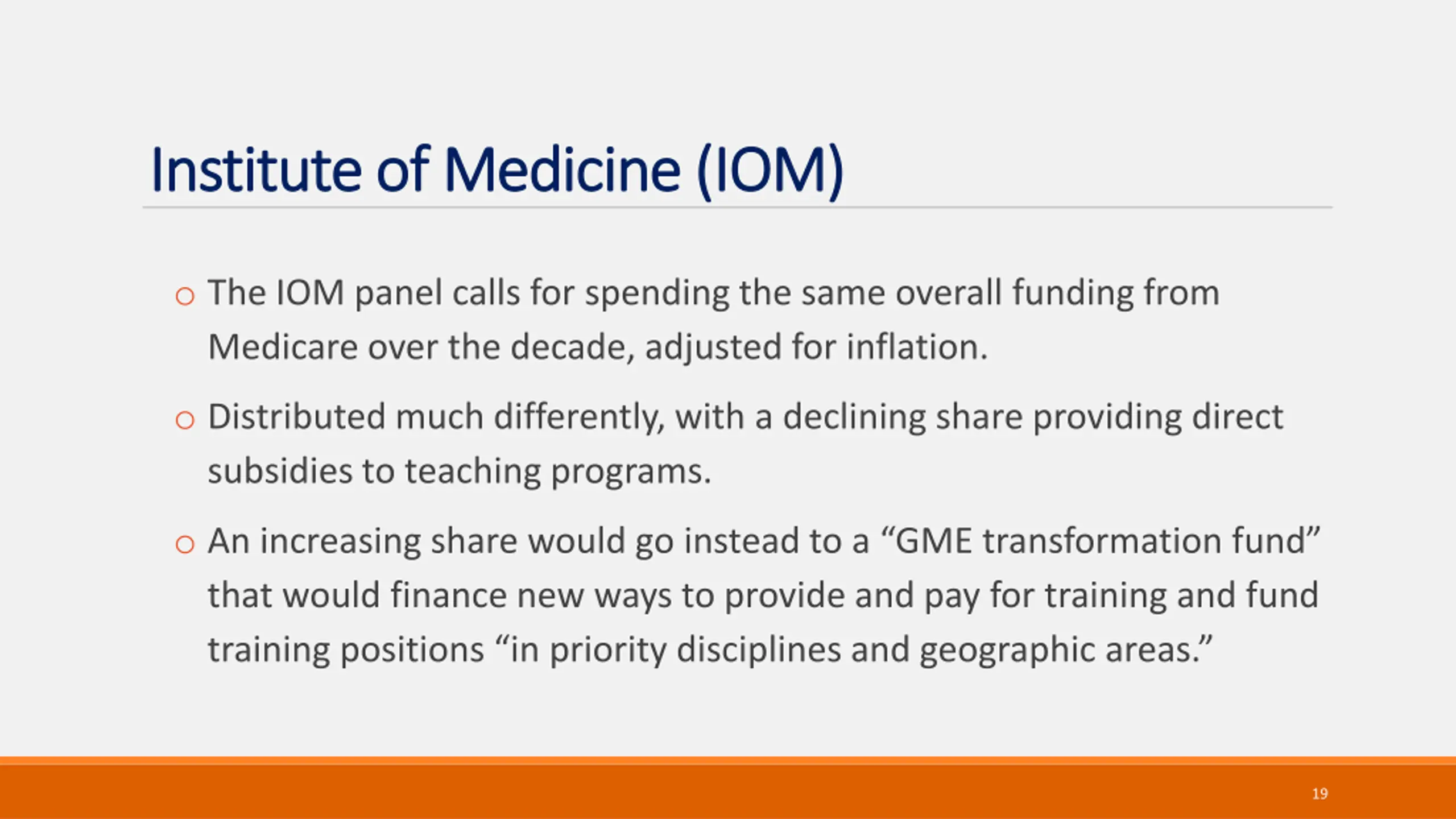Click the "(IOM)" abbreviation in the title
This screenshot has height=819, width=1456.
pos(771,171)
